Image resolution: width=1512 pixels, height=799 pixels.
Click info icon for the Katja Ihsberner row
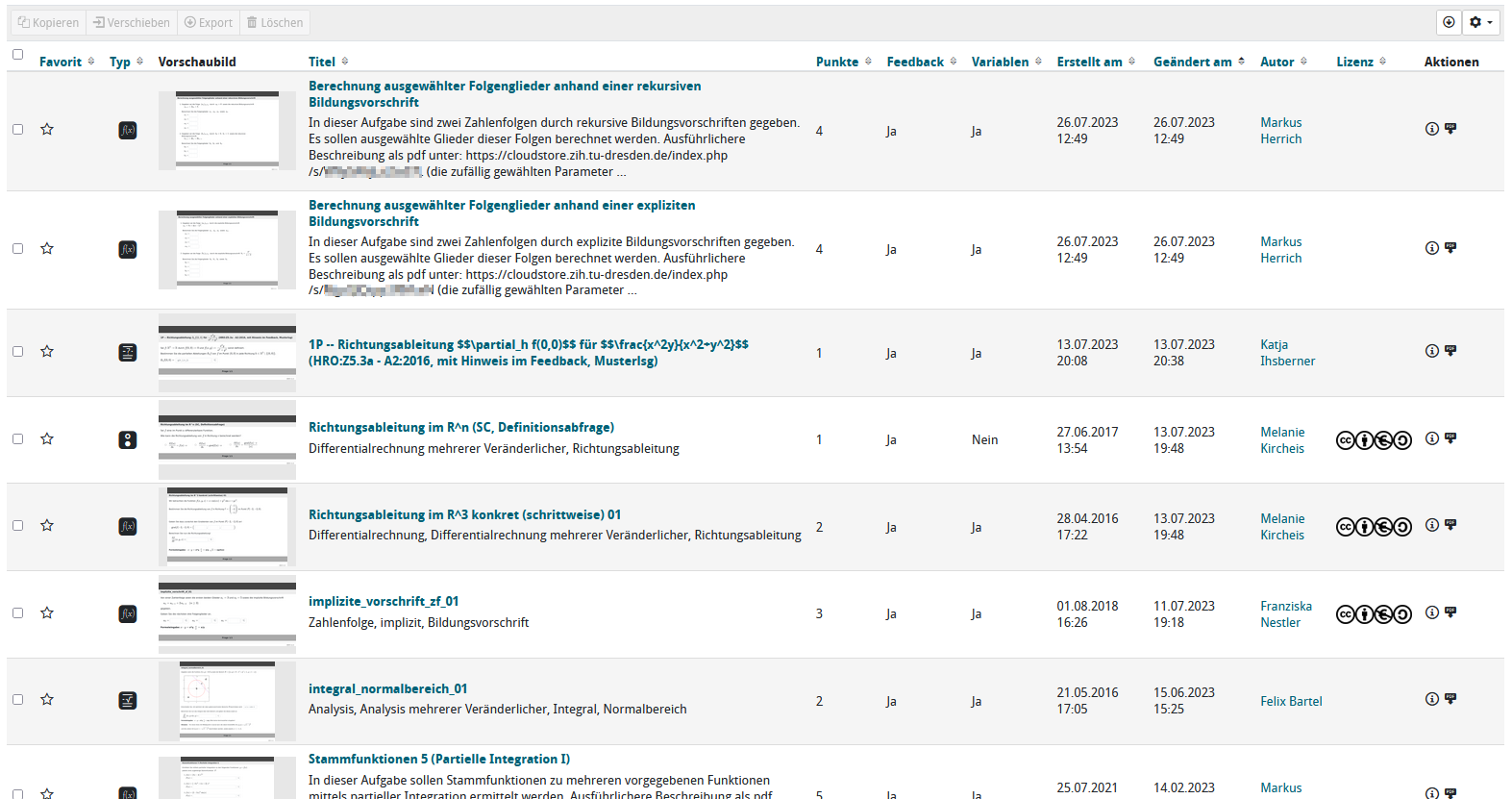point(1431,351)
